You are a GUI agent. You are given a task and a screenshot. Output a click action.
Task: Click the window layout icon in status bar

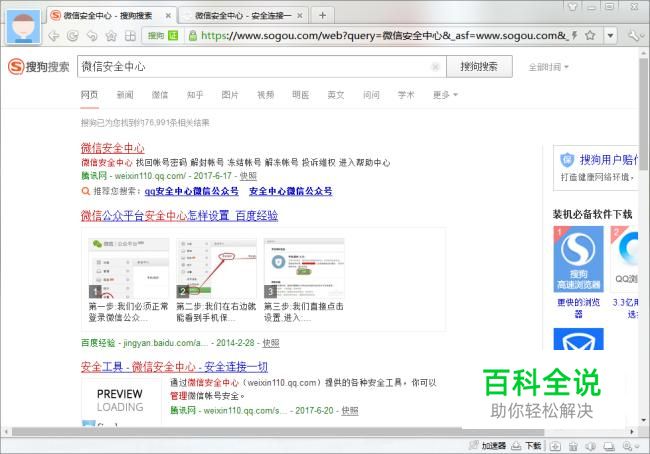point(609,447)
